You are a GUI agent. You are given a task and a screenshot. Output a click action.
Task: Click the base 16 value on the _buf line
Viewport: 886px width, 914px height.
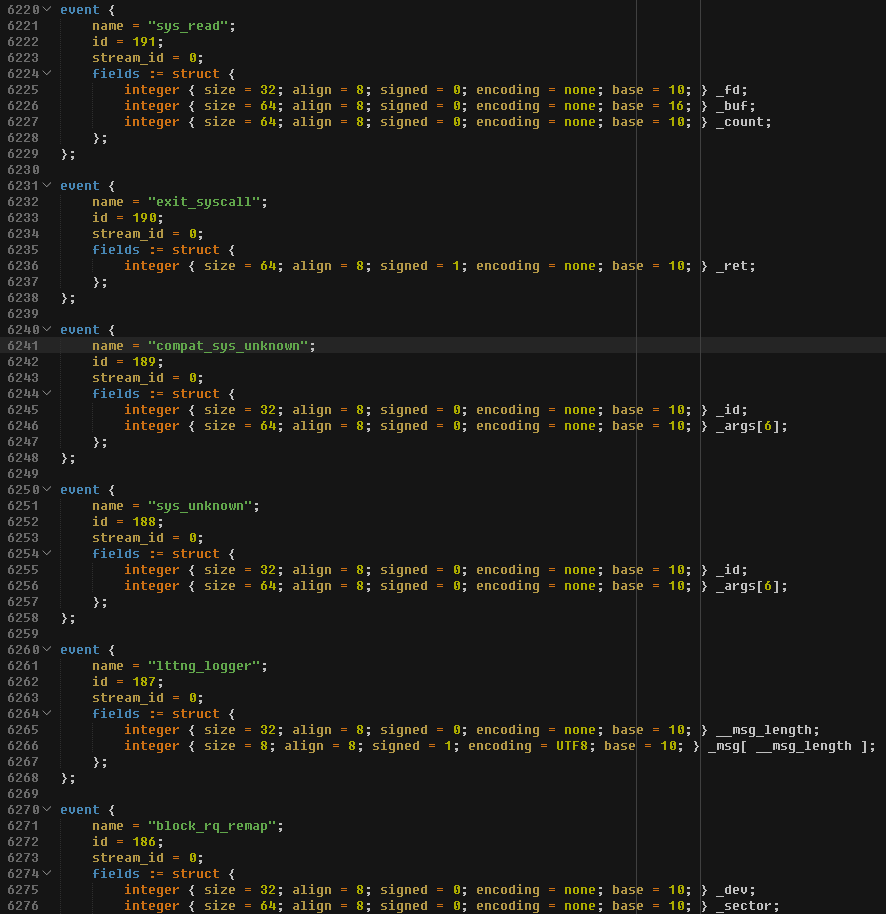[x=674, y=105]
